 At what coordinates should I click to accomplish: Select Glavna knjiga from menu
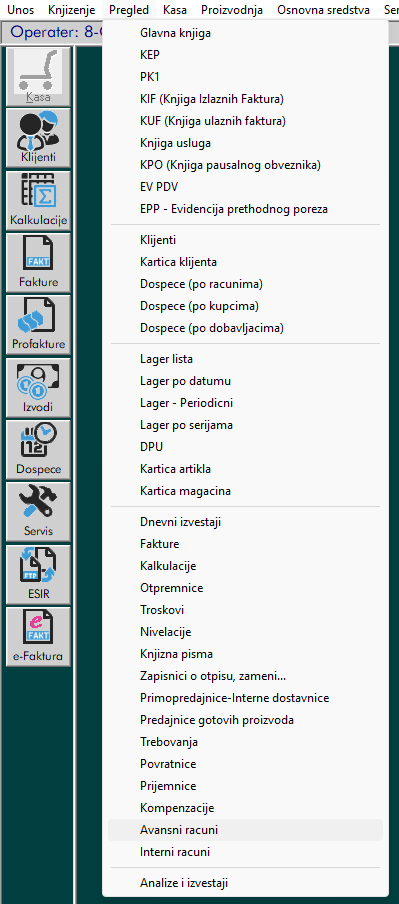245,33
